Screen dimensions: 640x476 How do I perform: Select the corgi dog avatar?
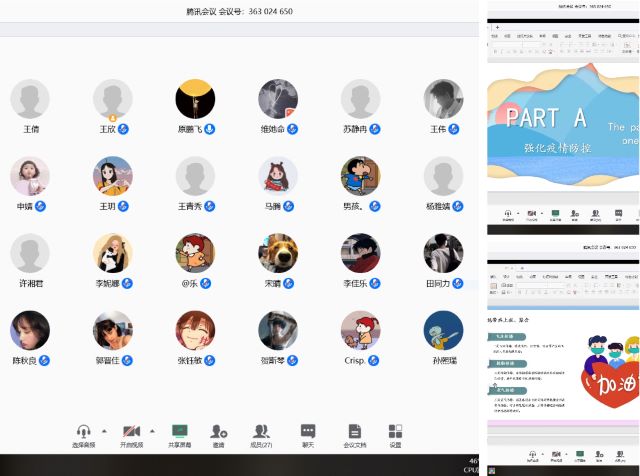tap(278, 253)
